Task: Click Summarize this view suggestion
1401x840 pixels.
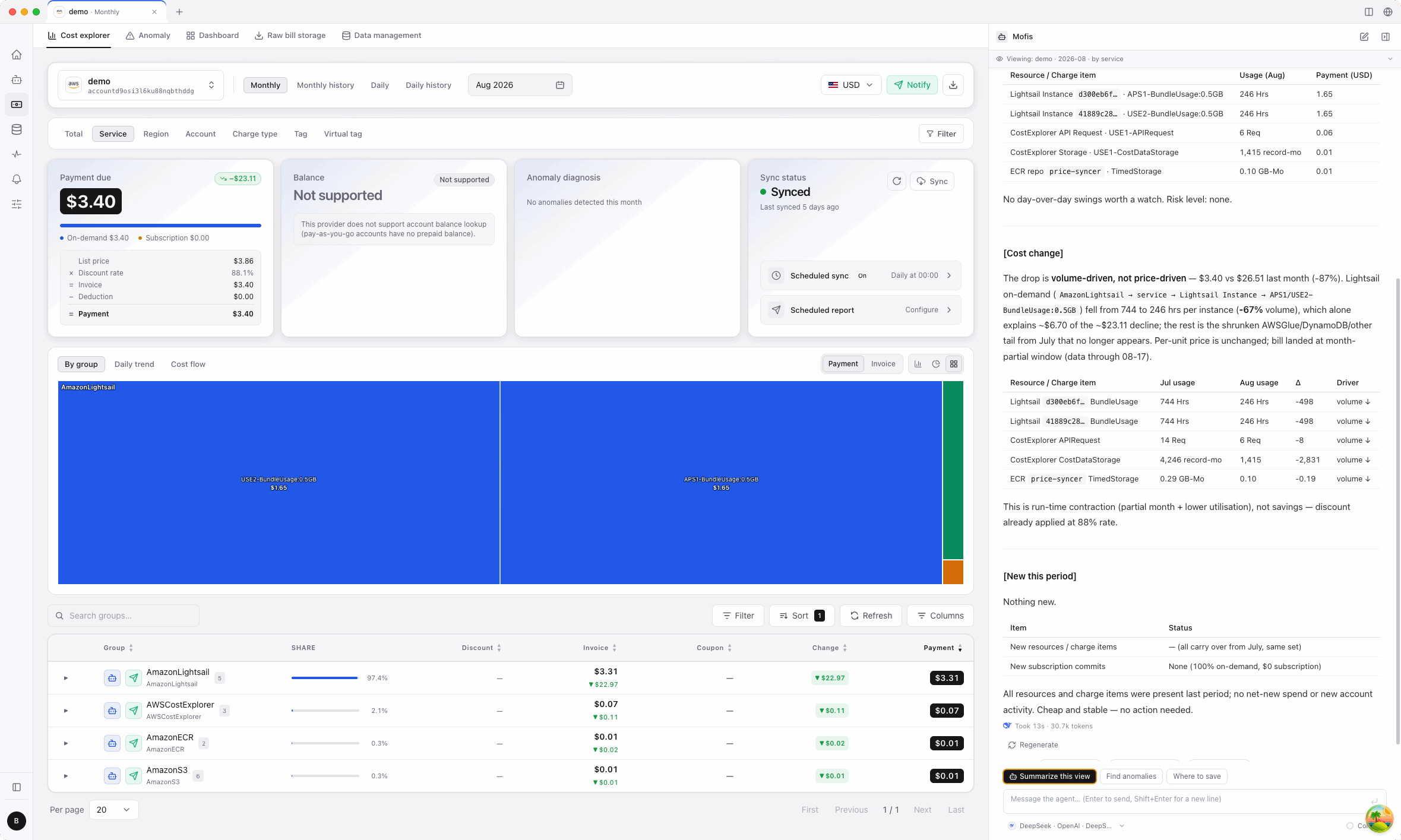Action: coord(1049,776)
